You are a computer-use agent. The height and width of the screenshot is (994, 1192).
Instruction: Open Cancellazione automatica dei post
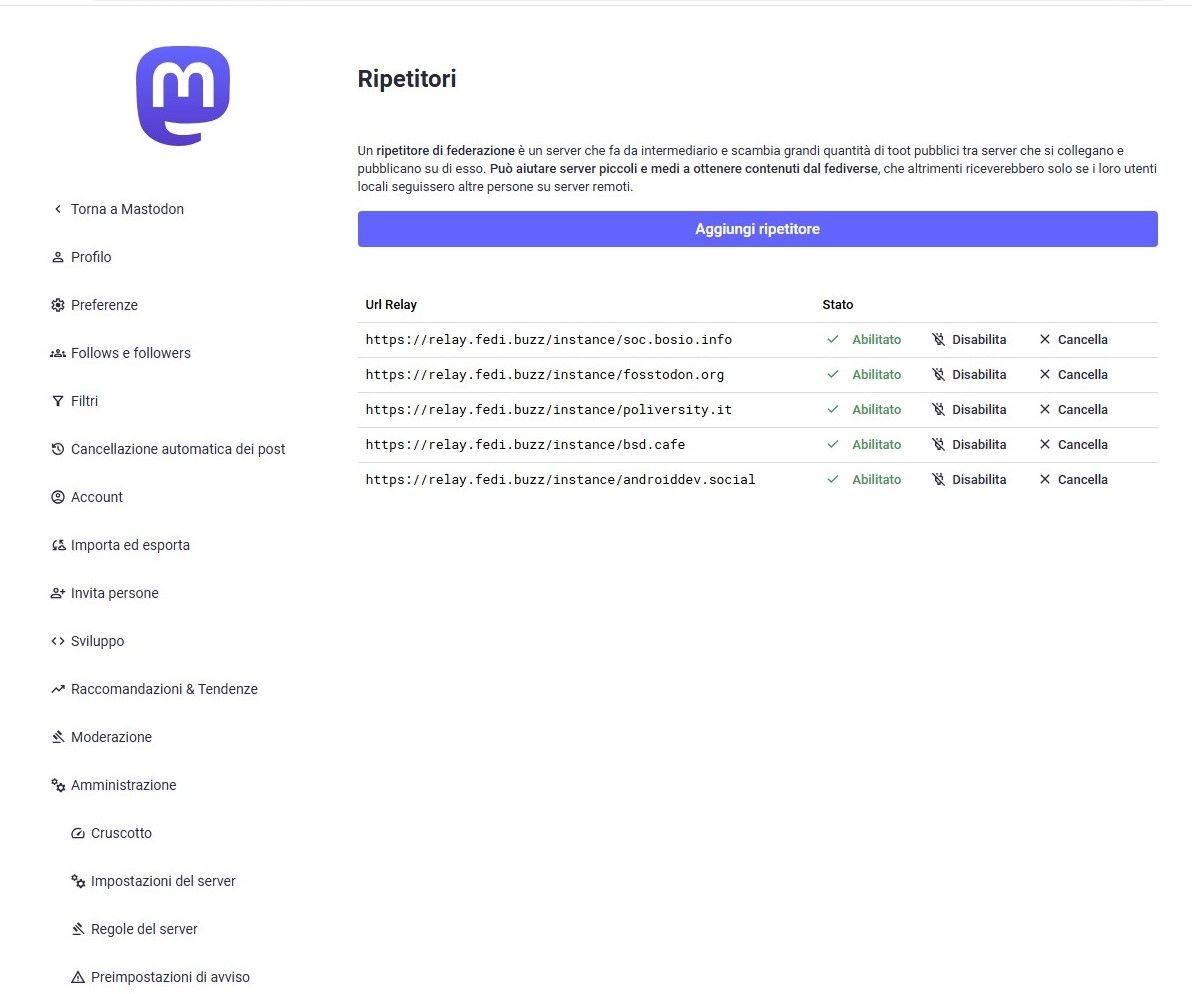coord(177,449)
